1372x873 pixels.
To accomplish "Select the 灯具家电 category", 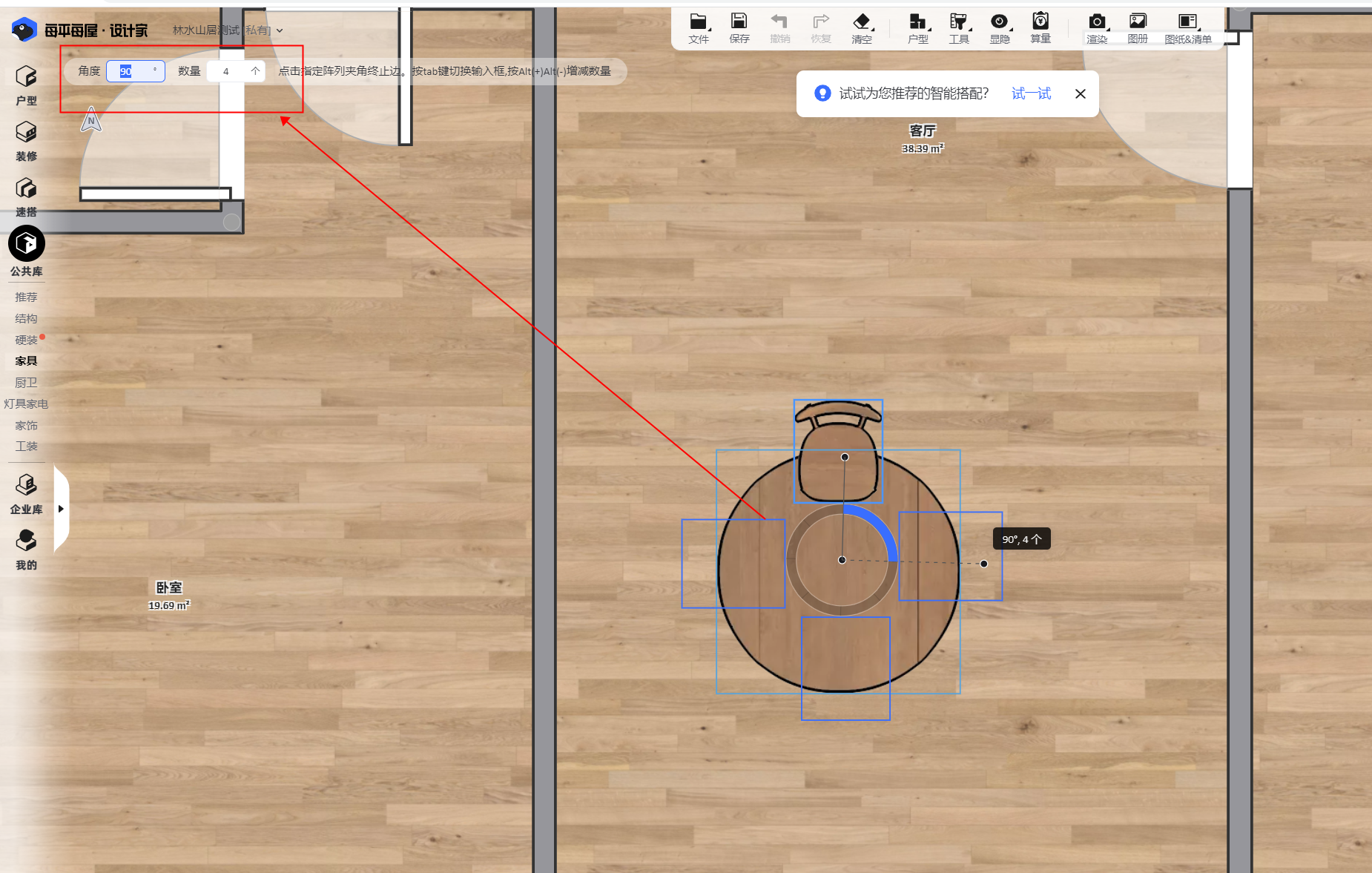I will tap(26, 404).
